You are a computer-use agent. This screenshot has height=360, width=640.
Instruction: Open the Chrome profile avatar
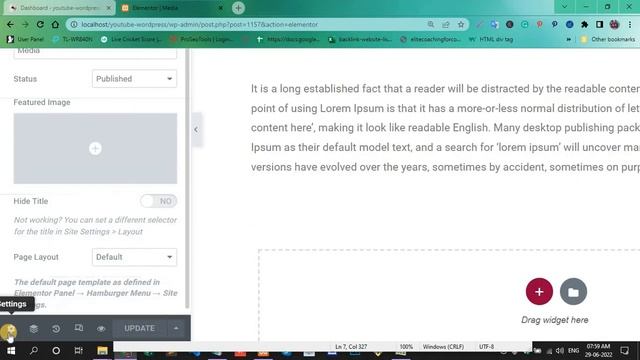614,24
